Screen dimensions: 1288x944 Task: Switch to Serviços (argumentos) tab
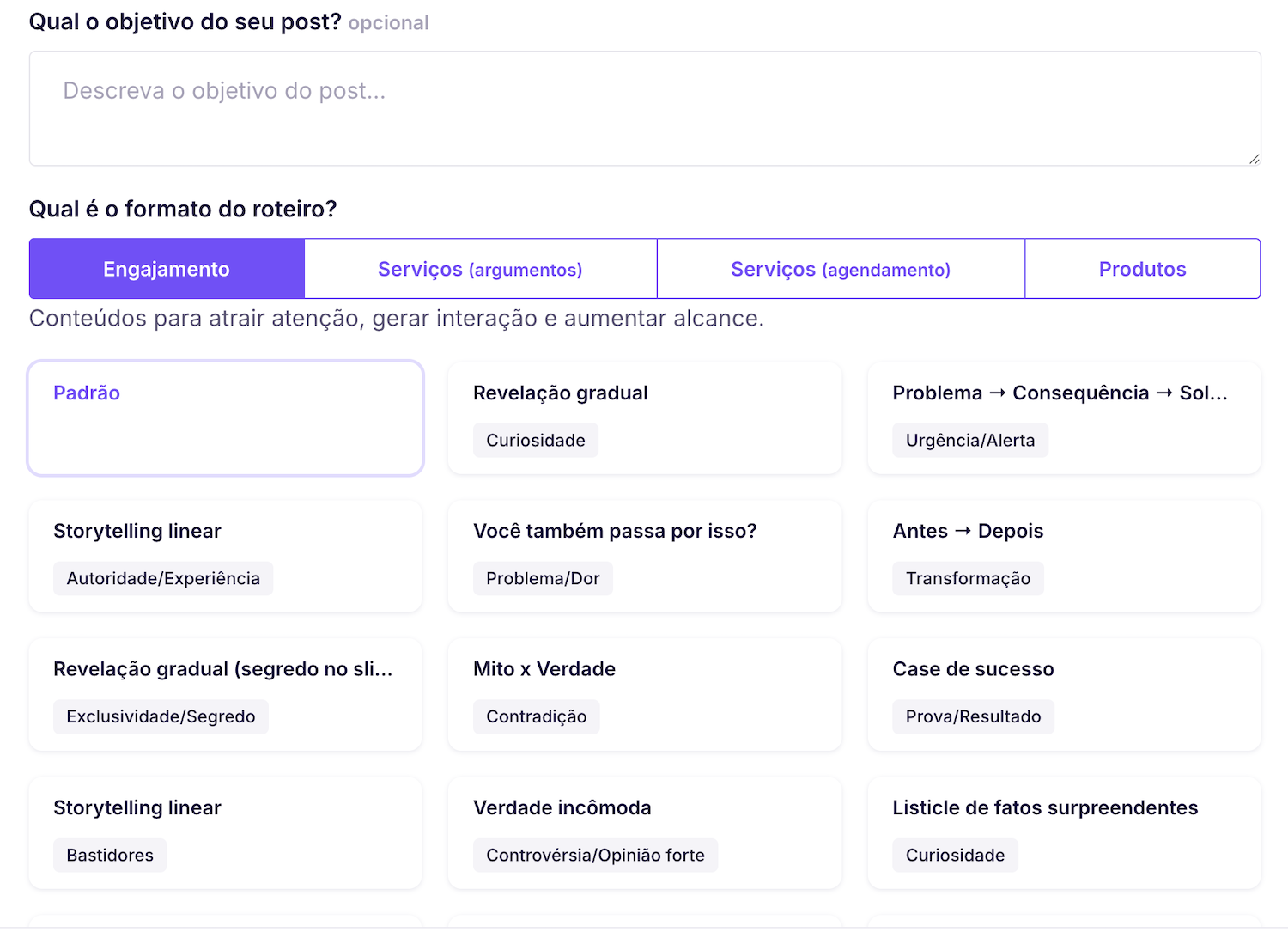pos(480,269)
